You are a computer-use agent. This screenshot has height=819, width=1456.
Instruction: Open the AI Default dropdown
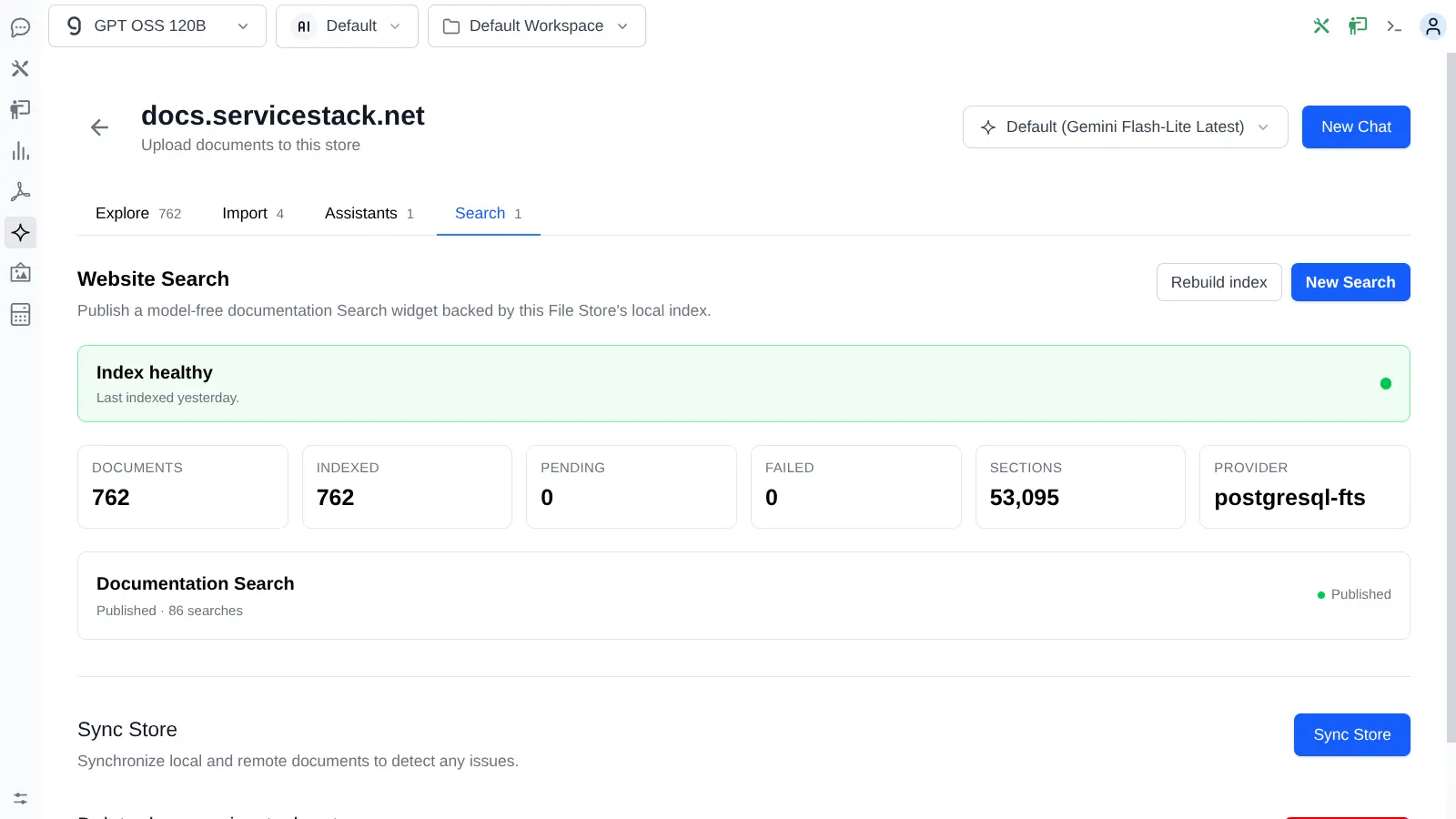(347, 25)
